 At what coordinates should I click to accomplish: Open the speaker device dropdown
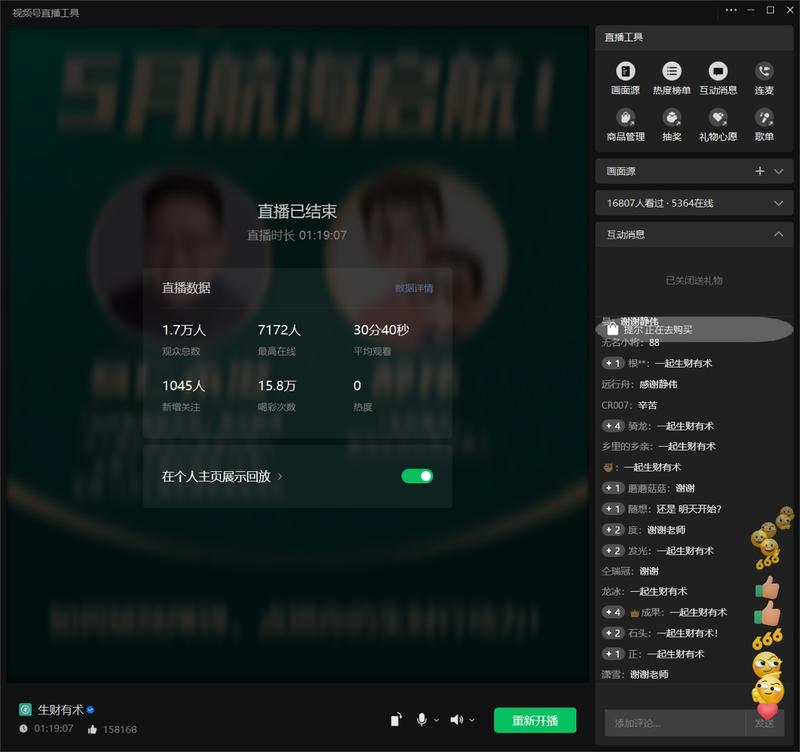472,720
